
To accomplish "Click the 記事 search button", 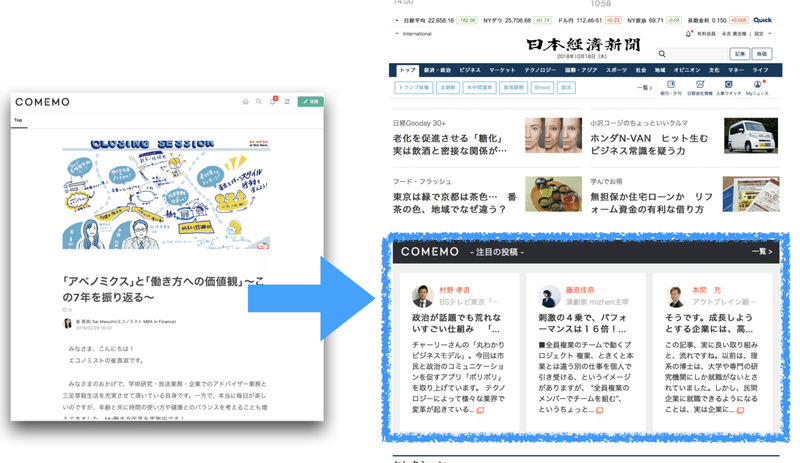I will 740,54.
